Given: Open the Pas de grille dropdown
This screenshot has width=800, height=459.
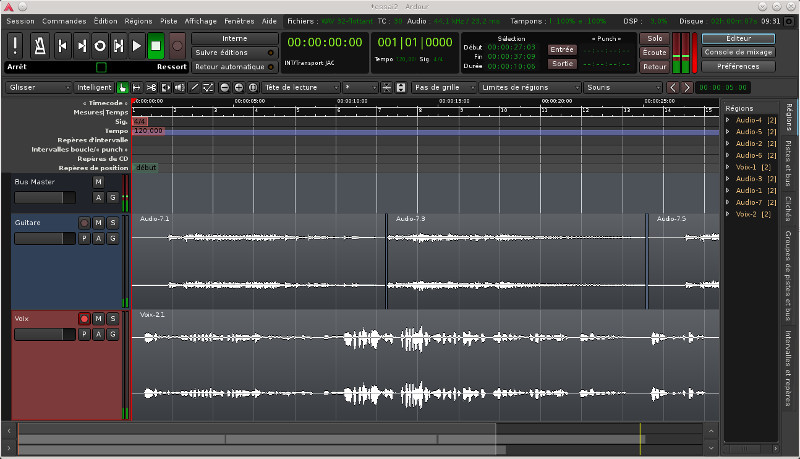Looking at the screenshot, I should pos(441,88).
